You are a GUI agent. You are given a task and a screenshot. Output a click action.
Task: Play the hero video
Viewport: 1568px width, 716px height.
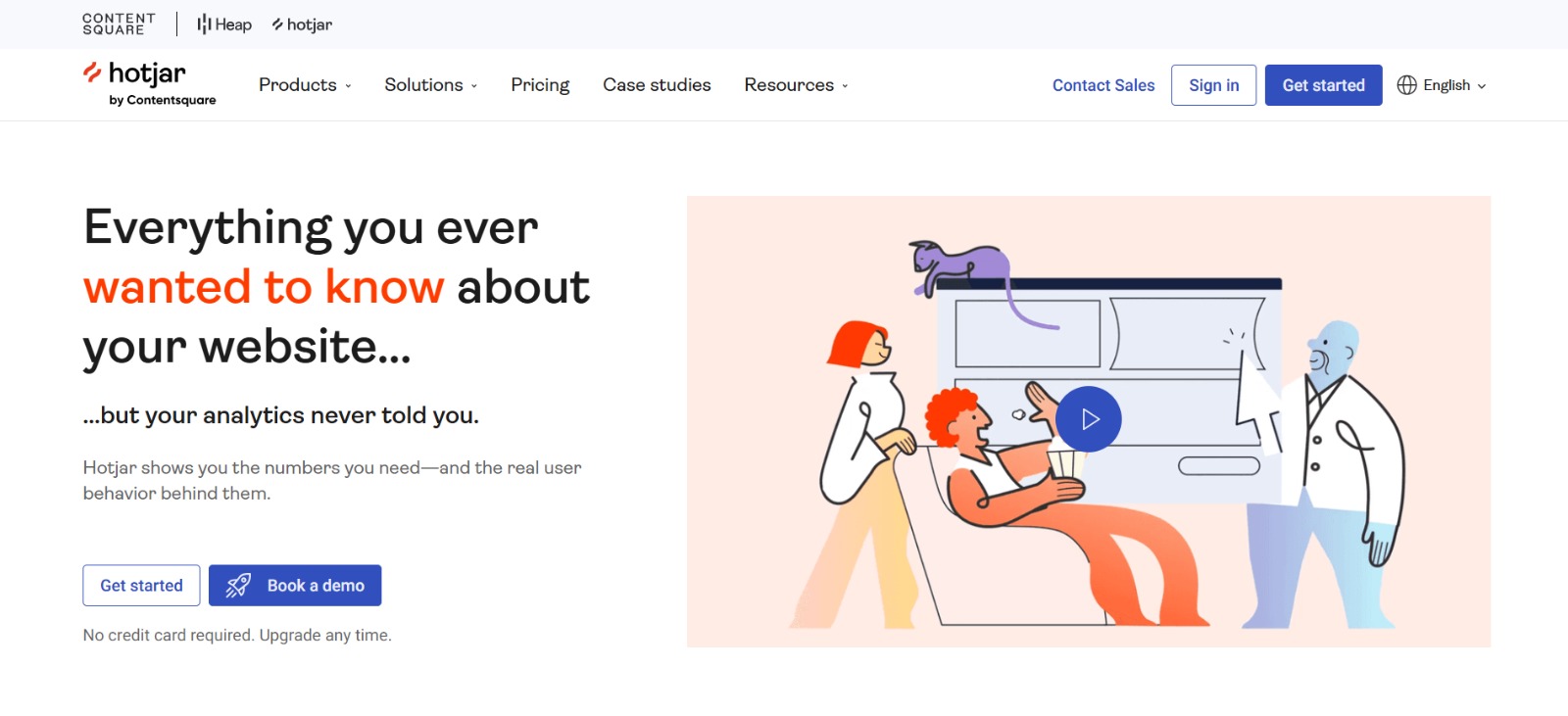pos(1089,419)
